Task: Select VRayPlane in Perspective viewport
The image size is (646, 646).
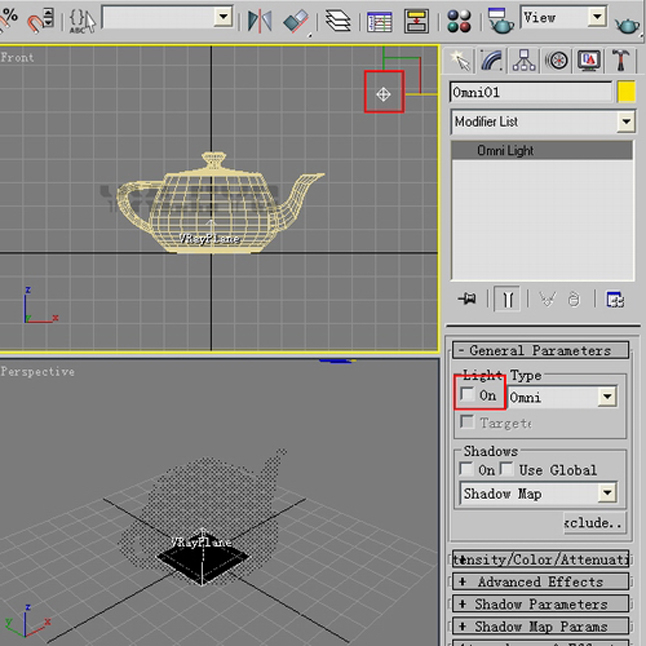Action: tap(202, 557)
